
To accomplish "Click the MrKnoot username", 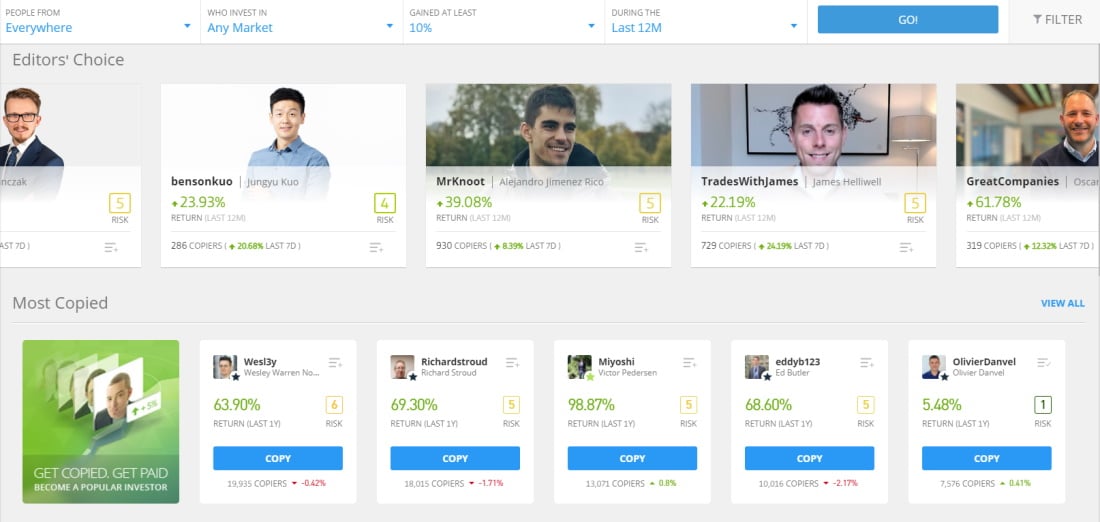I will [x=460, y=182].
